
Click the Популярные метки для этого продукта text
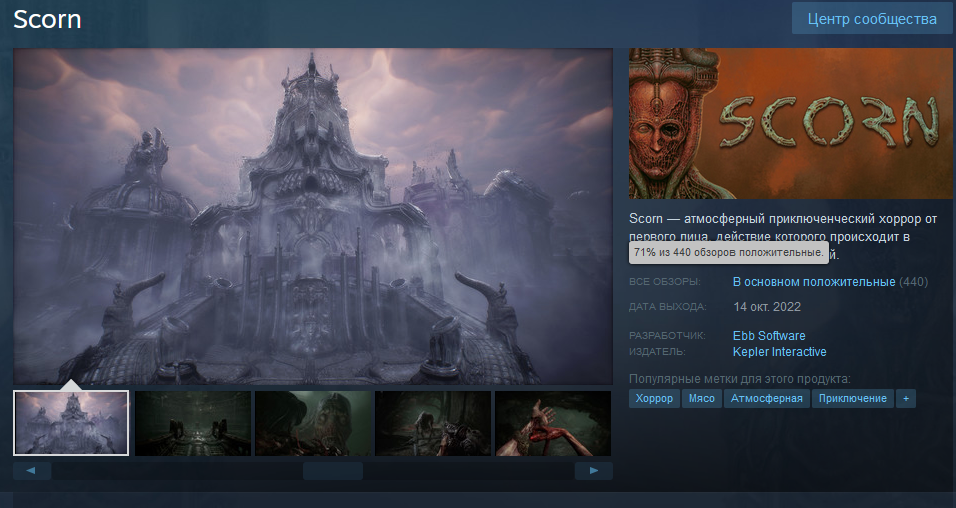pyautogui.click(x=740, y=379)
